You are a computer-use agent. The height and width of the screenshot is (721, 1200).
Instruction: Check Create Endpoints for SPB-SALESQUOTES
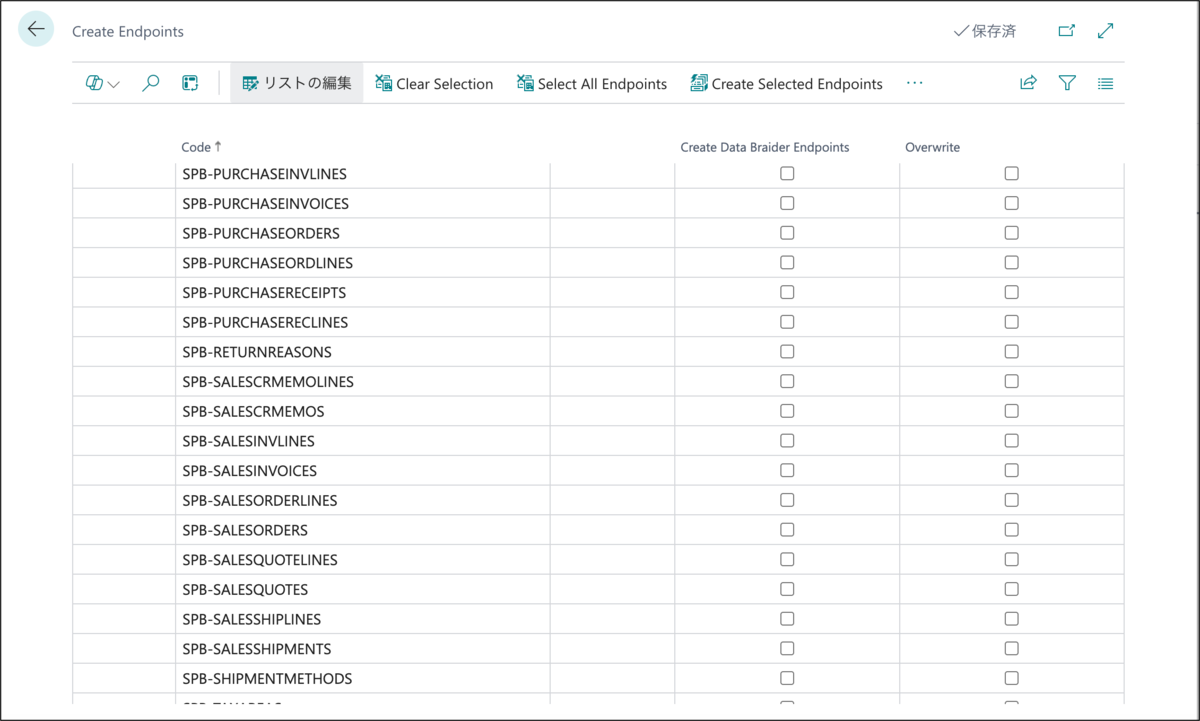(787, 589)
